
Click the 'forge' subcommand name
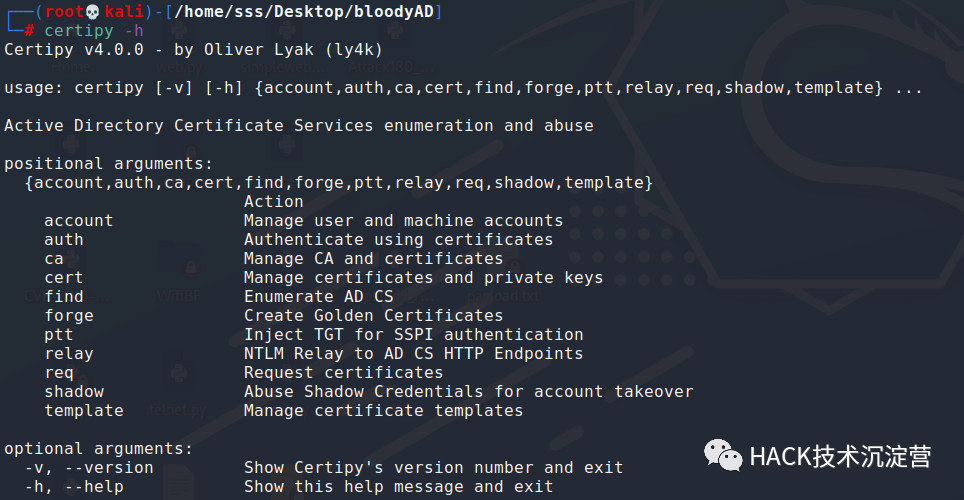click(68, 315)
